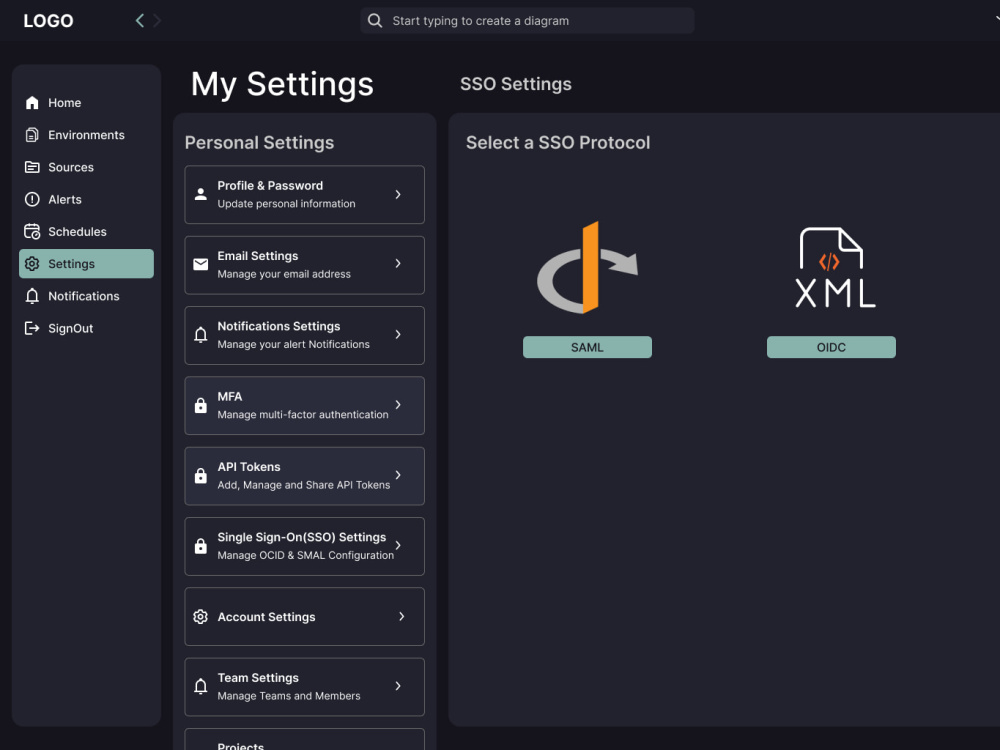This screenshot has width=1000, height=750.
Task: Click the forward navigation arrow near logo
Action: click(x=157, y=21)
